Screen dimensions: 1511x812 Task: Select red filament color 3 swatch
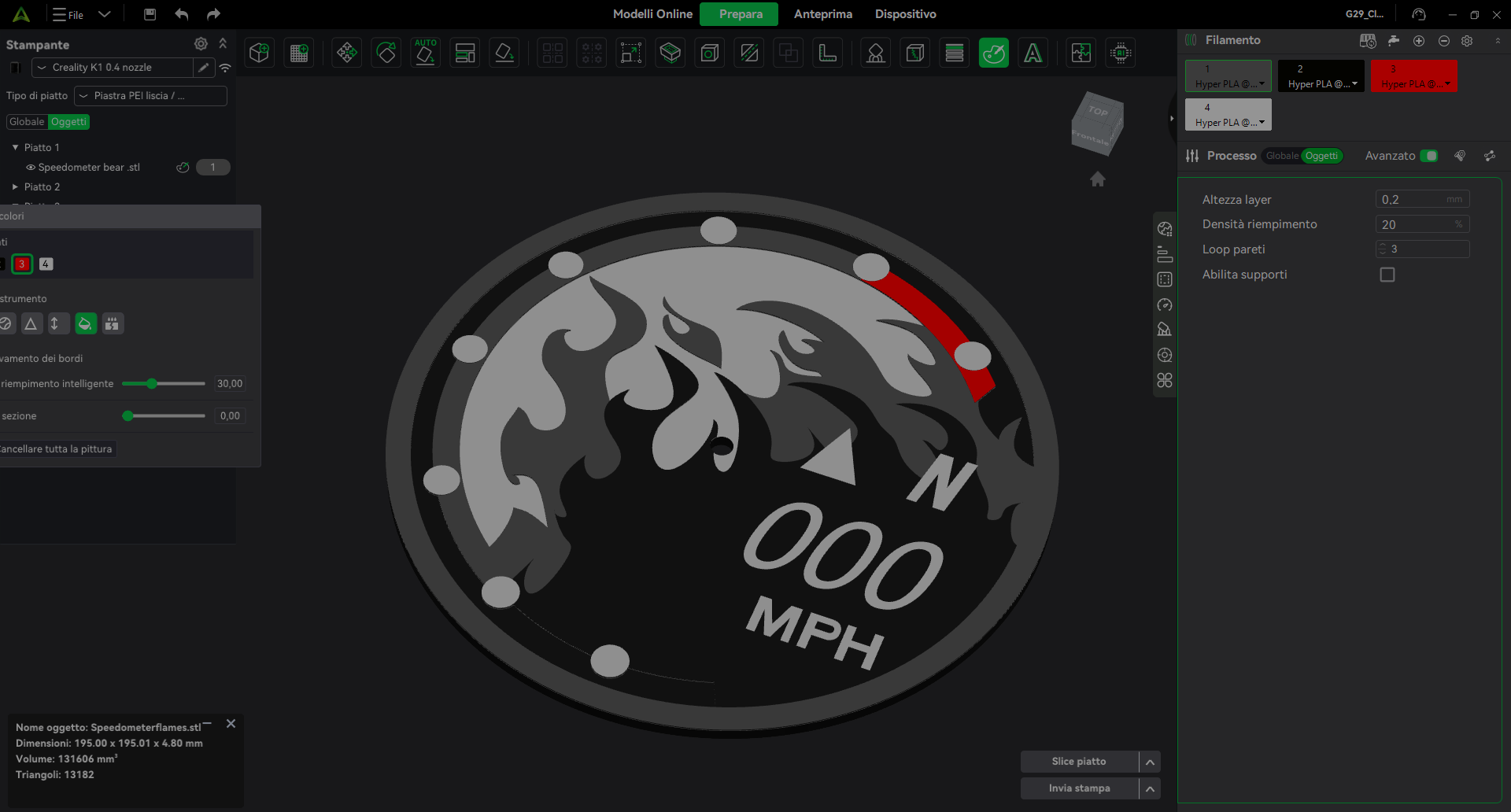[x=22, y=264]
